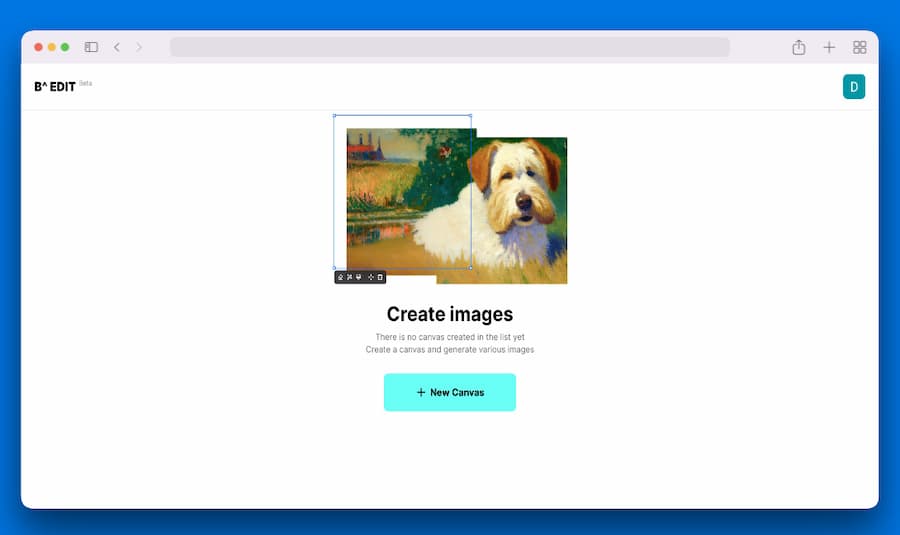Image resolution: width=900 pixels, height=535 pixels.
Task: Go forward with the right chevron
Action: [x=138, y=47]
